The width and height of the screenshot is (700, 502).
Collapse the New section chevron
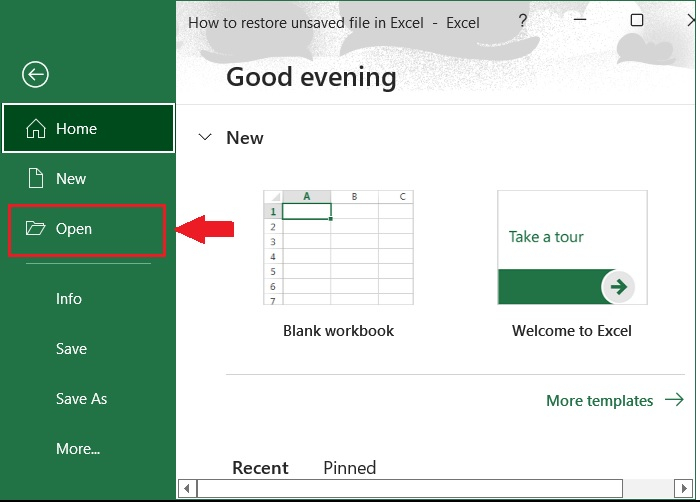pyautogui.click(x=205, y=137)
